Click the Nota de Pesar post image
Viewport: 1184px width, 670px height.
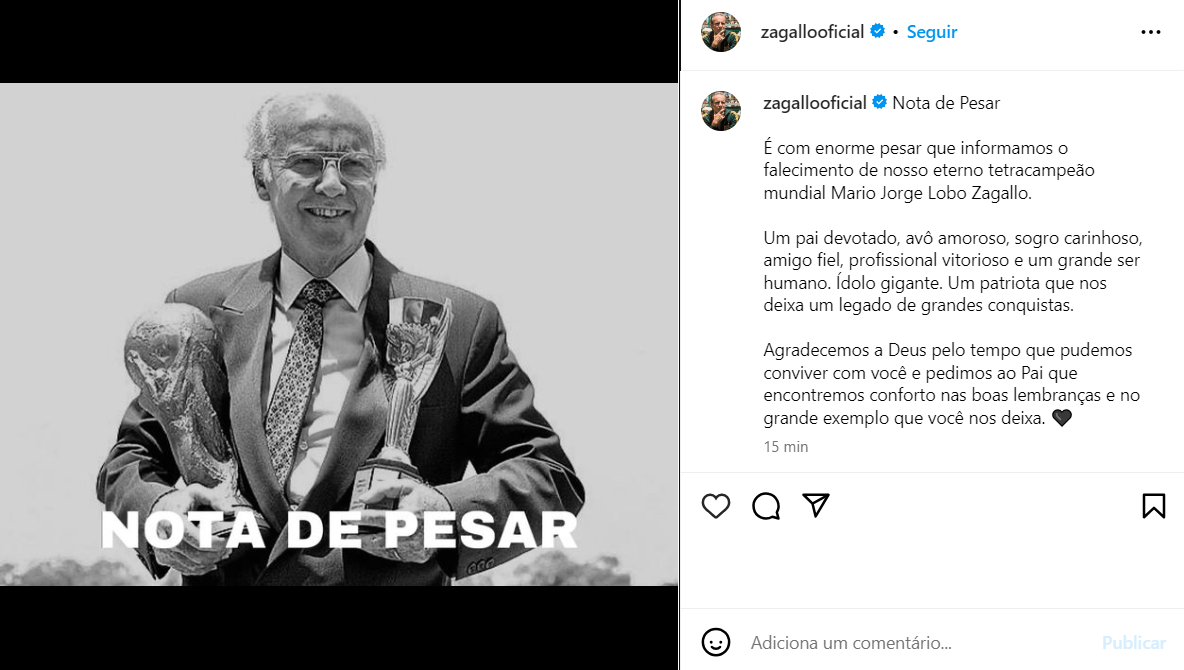(339, 335)
